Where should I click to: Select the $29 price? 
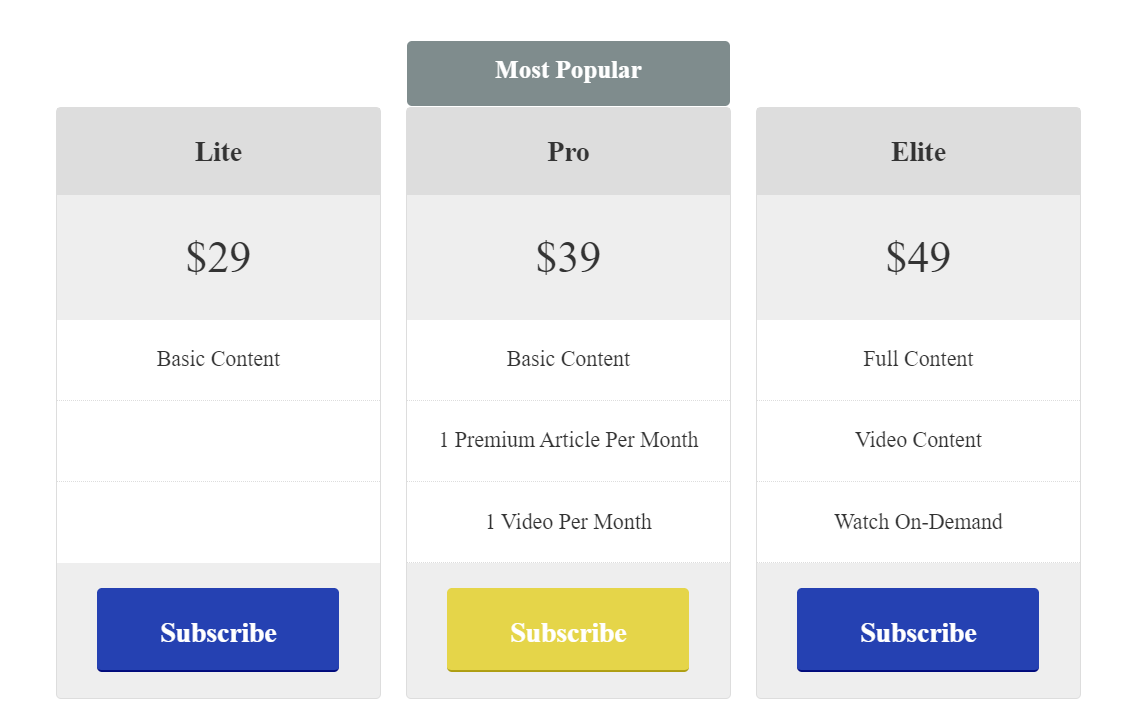click(218, 257)
